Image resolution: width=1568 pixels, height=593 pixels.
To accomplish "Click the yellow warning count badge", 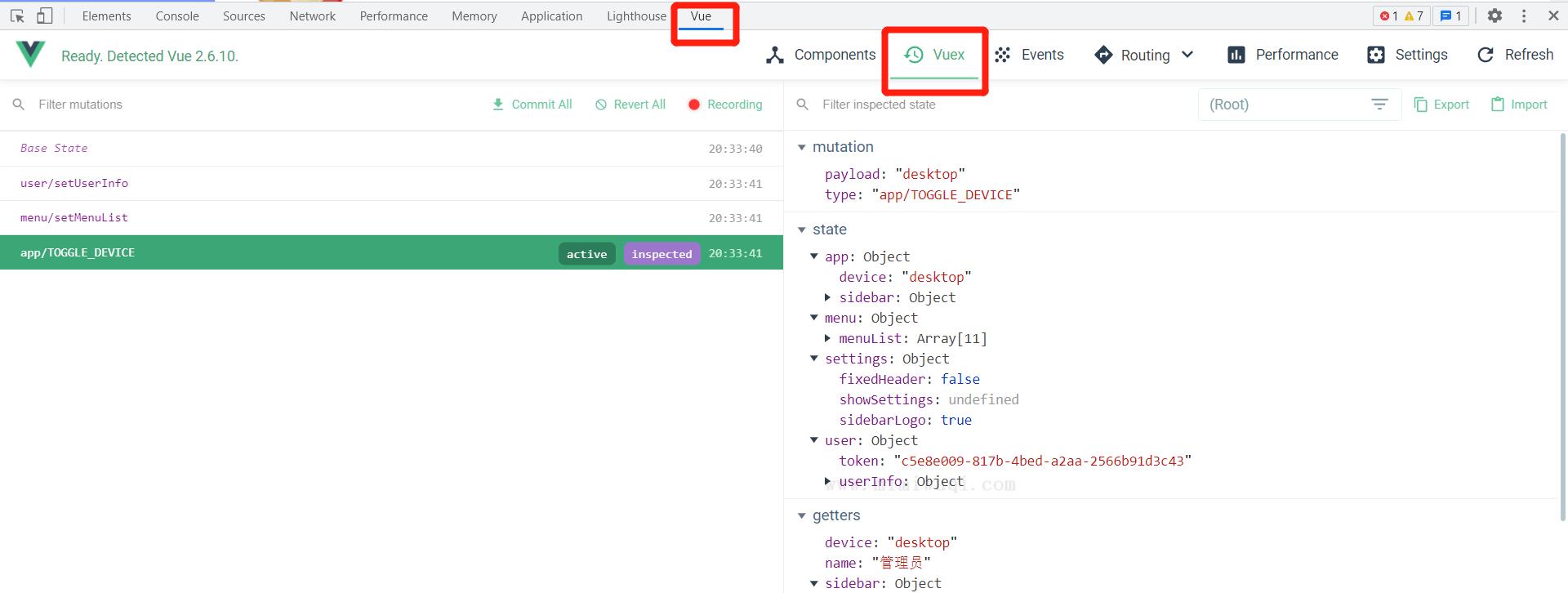I will [x=1414, y=16].
